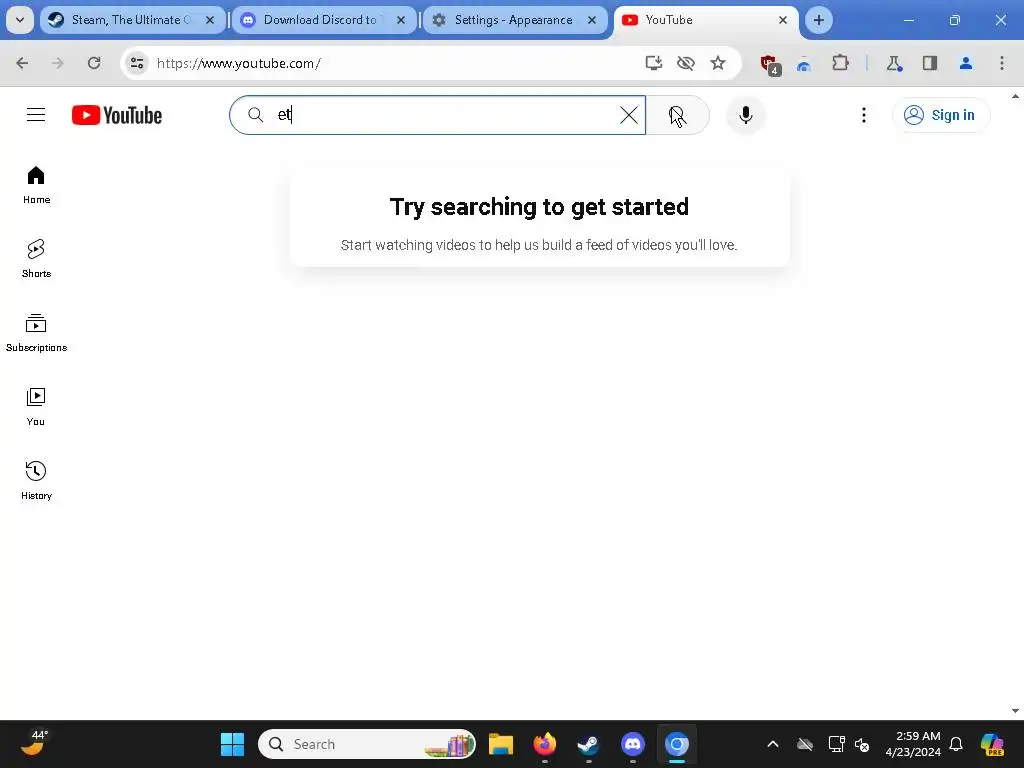Bookmark this page with star icon
1024x768 pixels.
point(718,63)
